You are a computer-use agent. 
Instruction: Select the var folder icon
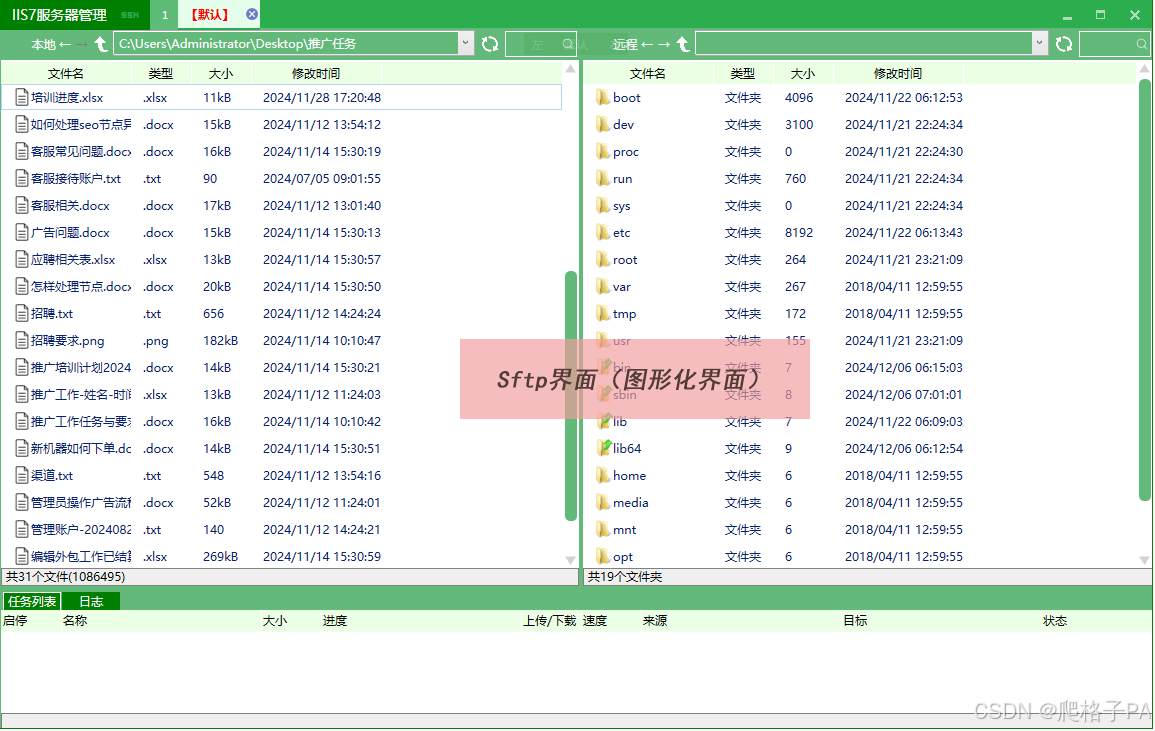coord(603,287)
